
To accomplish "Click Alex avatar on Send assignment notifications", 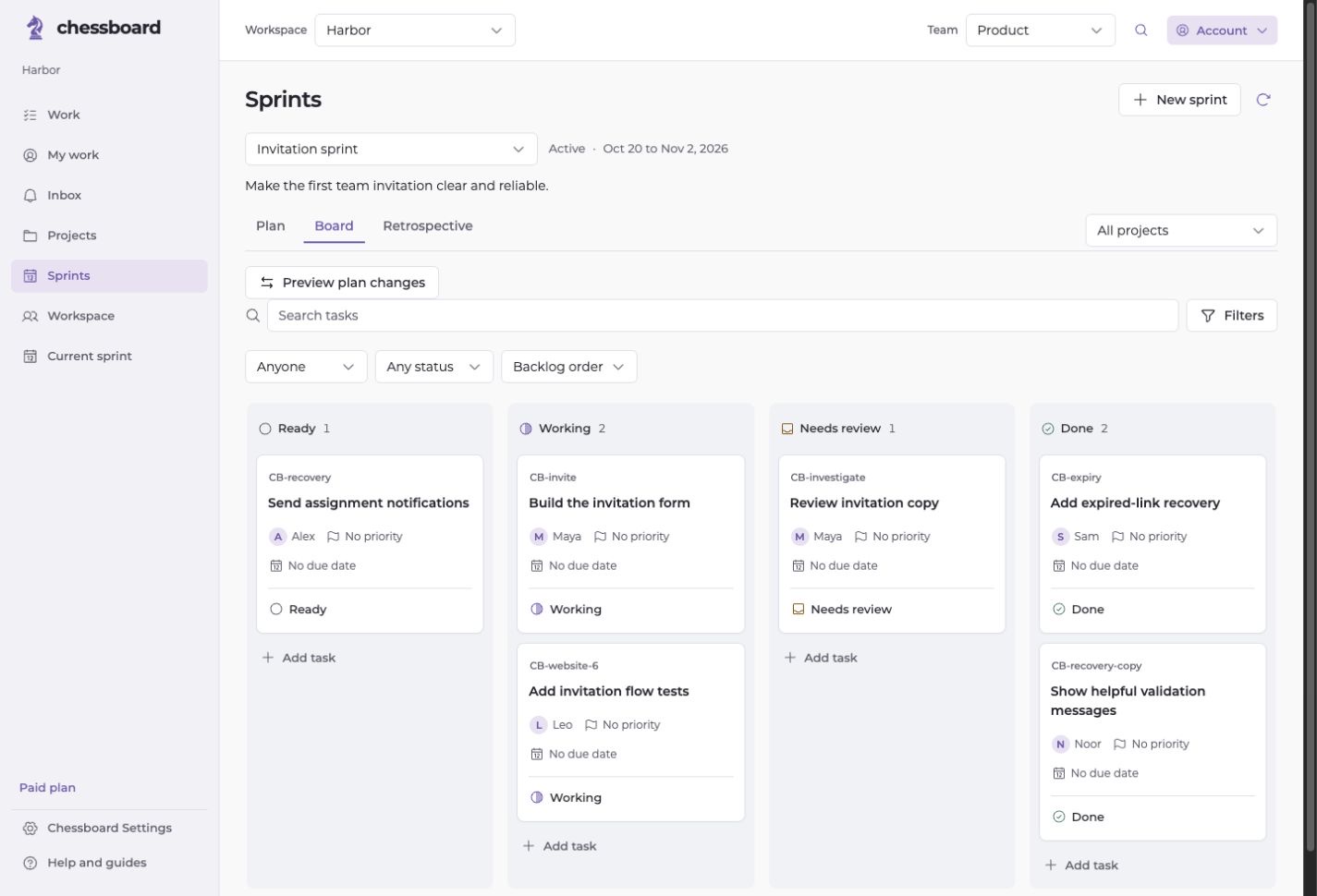I will (x=277, y=537).
